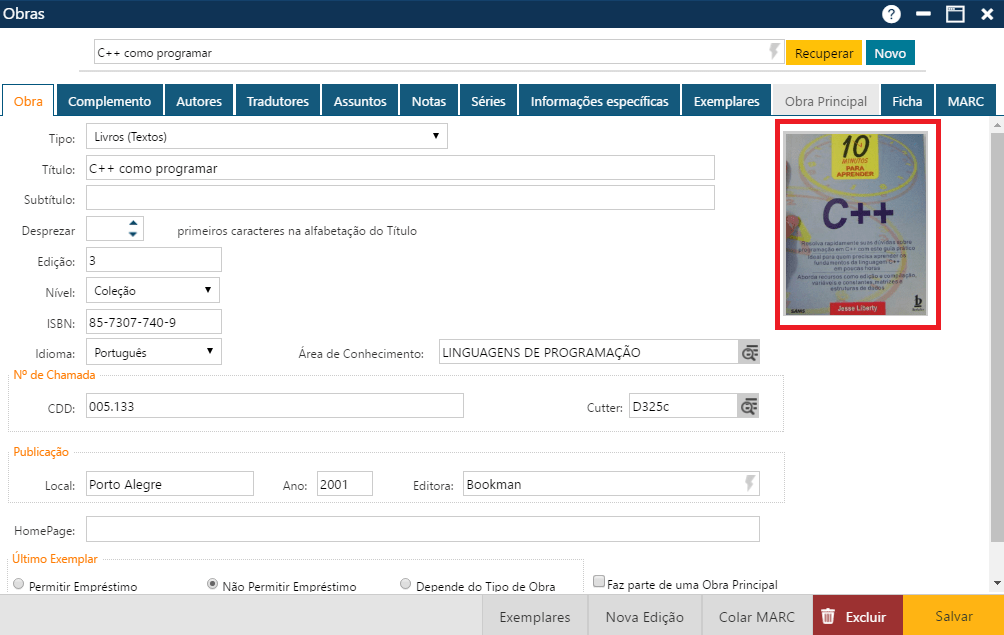
Task: Choose the Depende do Tipo de Obra option
Action: click(405, 583)
